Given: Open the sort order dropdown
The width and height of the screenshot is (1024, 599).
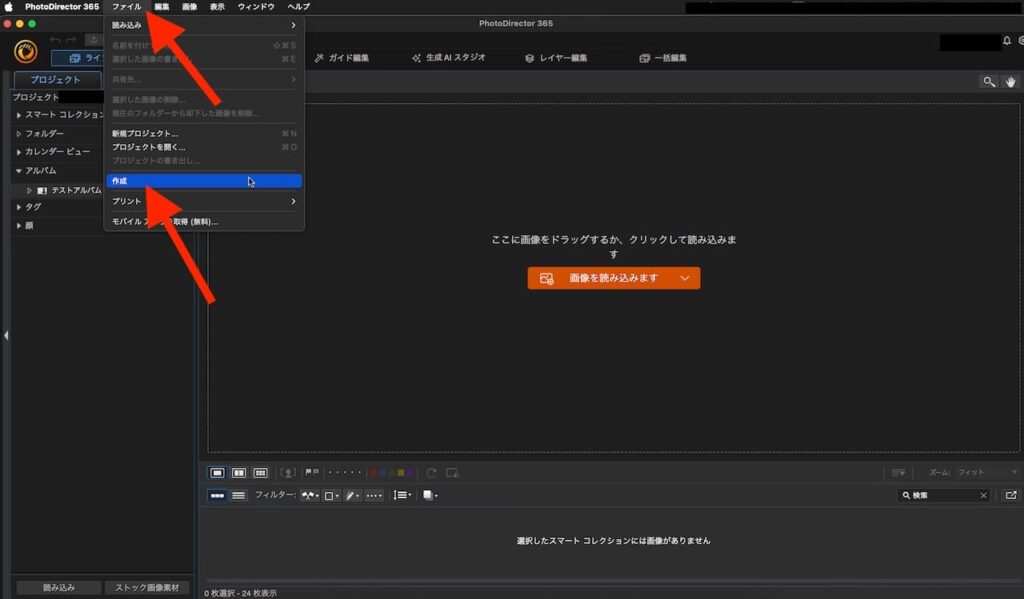Looking at the screenshot, I should 402,495.
